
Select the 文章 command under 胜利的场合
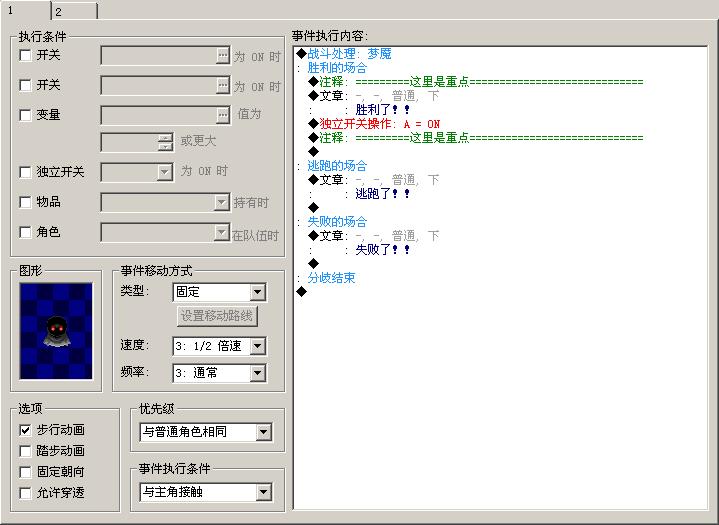click(x=374, y=96)
